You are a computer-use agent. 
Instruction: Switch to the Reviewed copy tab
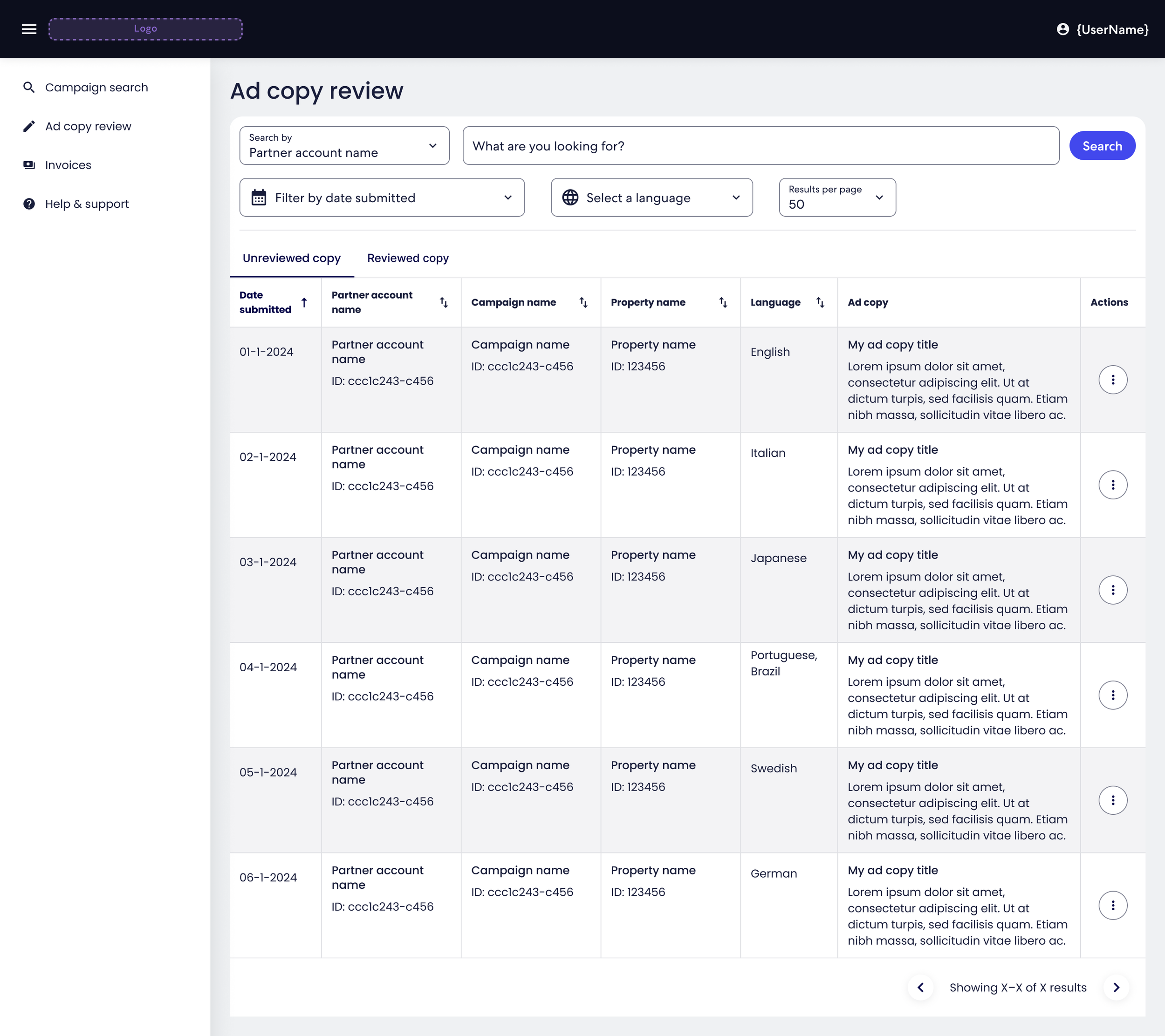[x=408, y=258]
